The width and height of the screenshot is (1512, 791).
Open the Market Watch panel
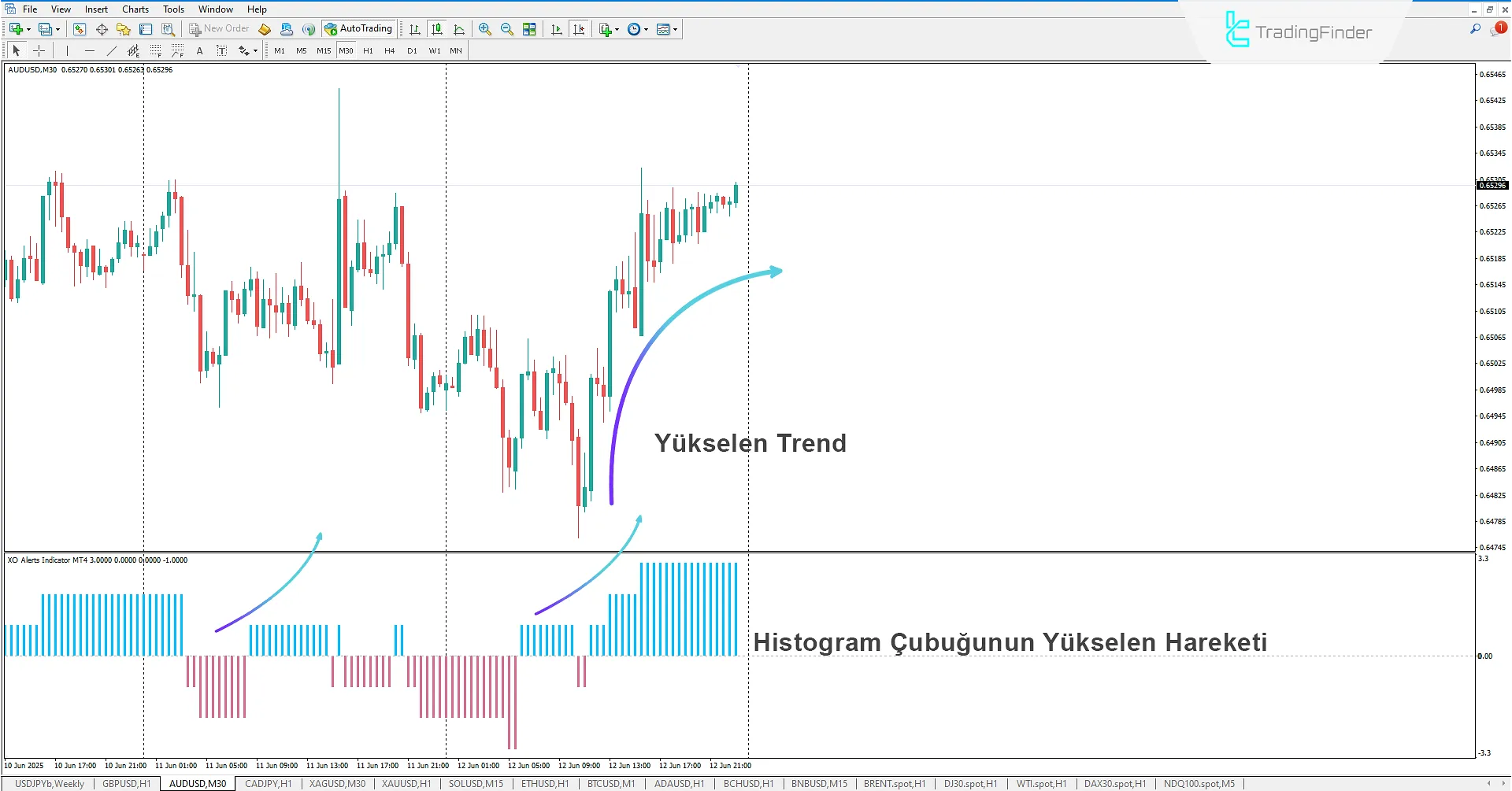click(x=80, y=29)
